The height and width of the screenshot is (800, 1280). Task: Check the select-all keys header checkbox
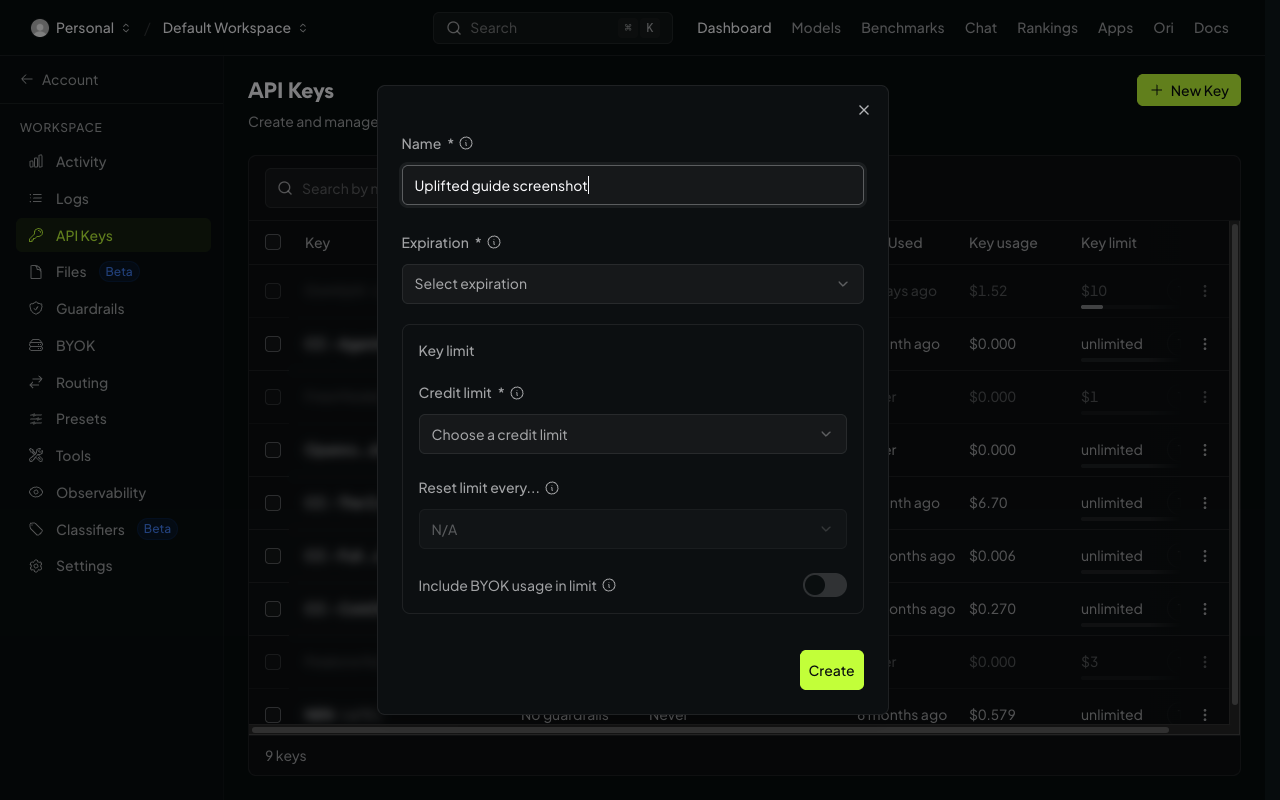(x=273, y=242)
